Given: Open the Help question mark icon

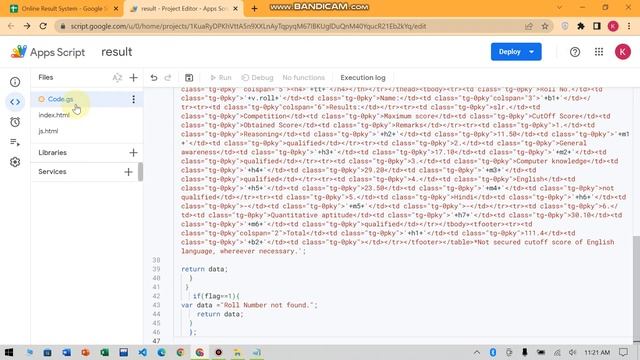Looking at the screenshot, I should pos(575,52).
